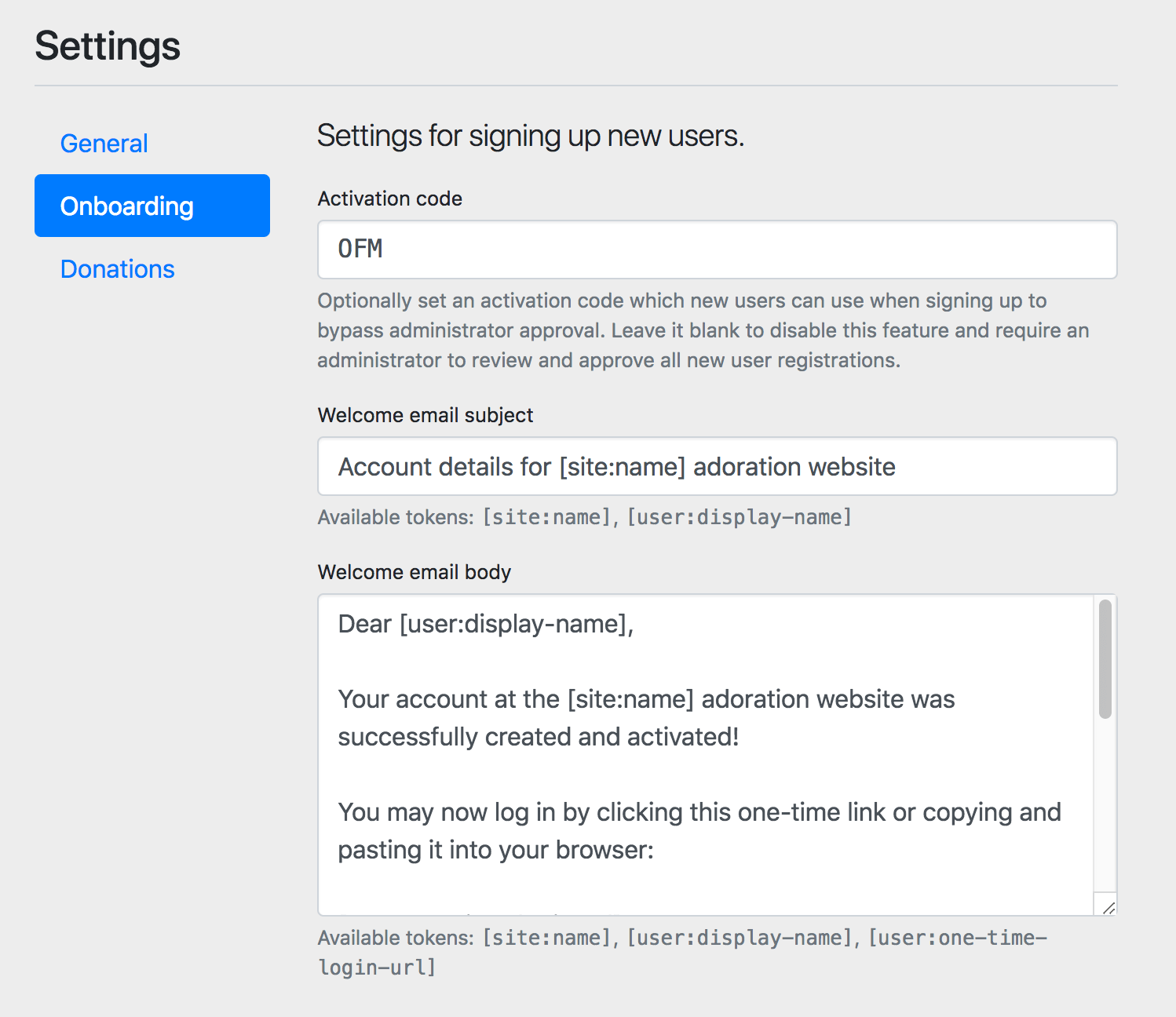
Task: Click the "Welcome email body" label
Action: pyautogui.click(x=414, y=572)
